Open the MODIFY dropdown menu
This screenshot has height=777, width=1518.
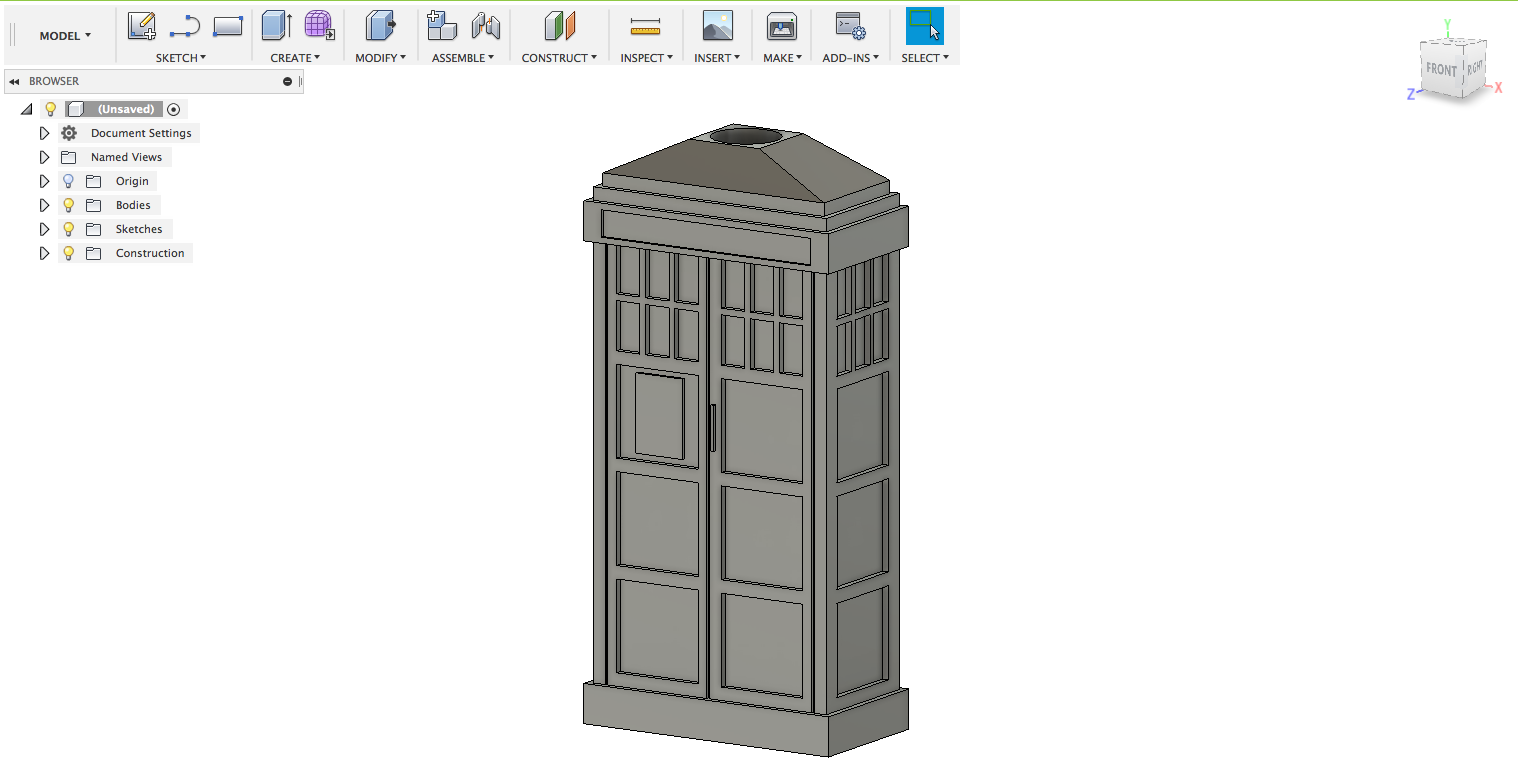(x=380, y=58)
